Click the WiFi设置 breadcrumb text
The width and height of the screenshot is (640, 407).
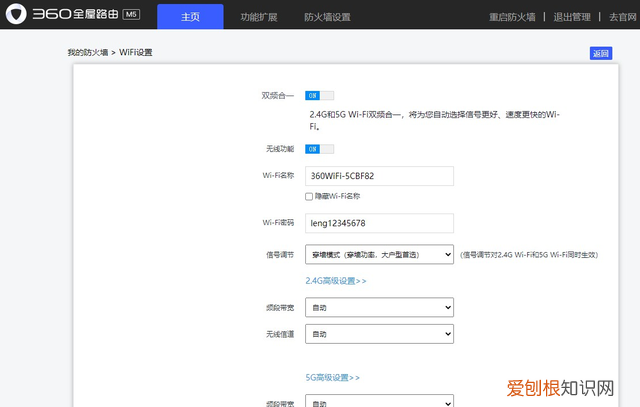point(136,52)
